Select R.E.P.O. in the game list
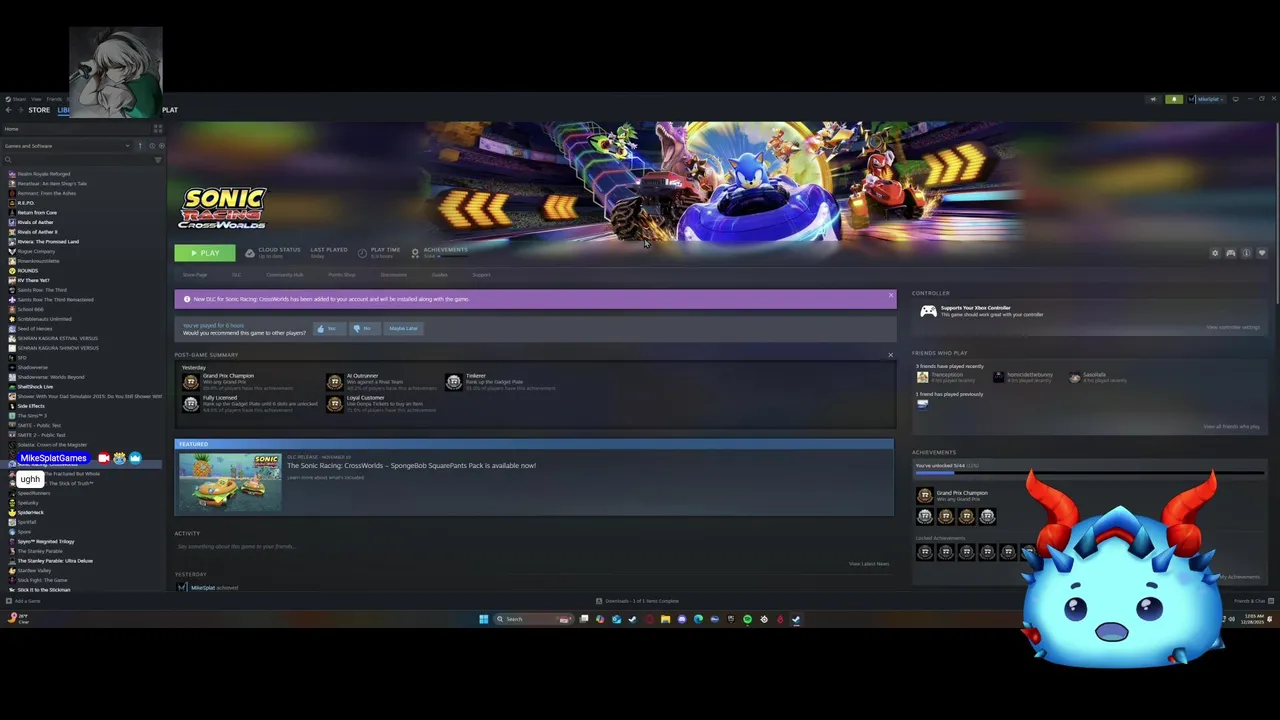Viewport: 1280px width, 720px height. (x=25, y=203)
